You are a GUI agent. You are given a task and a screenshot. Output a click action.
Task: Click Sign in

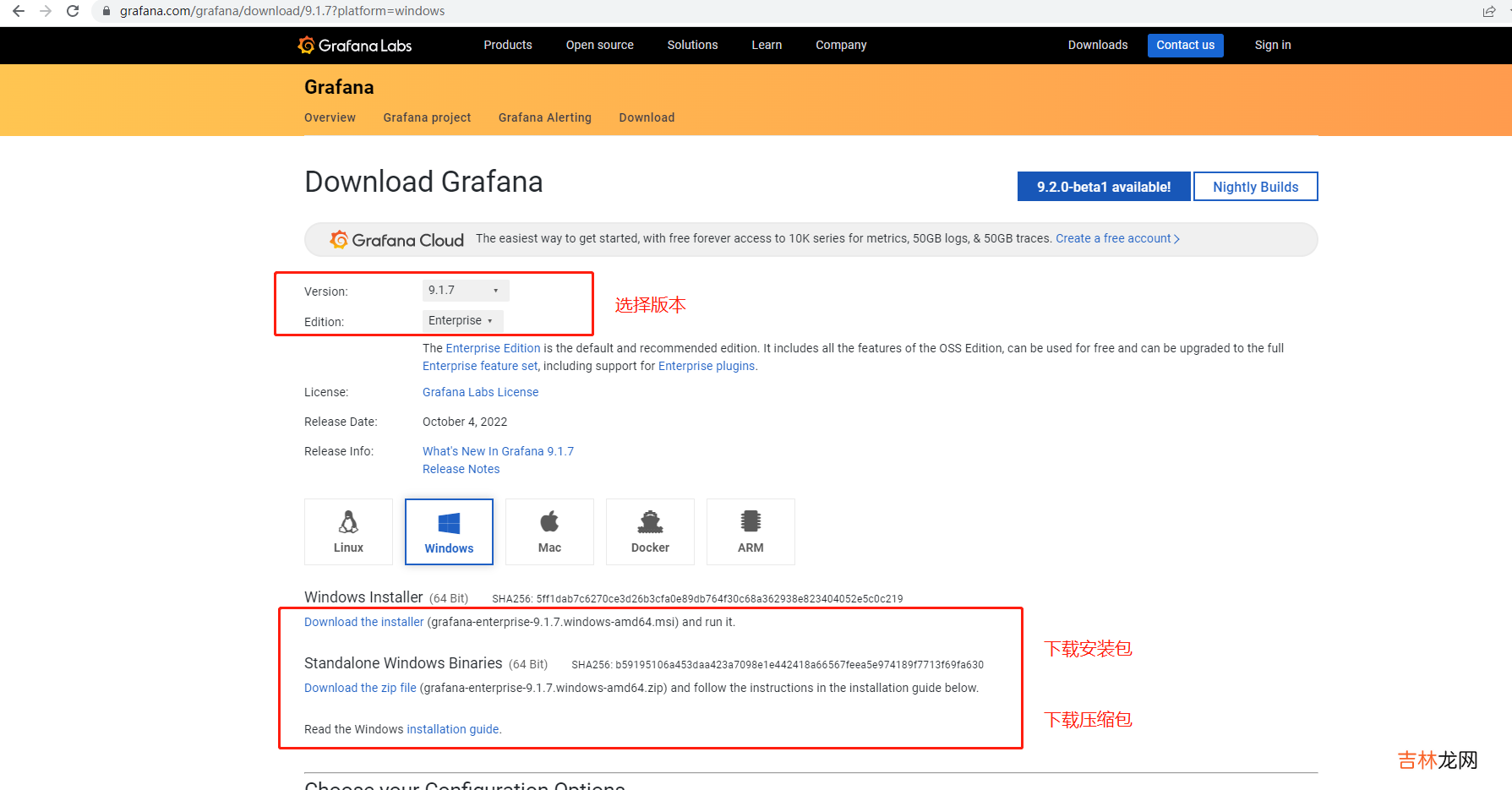(1273, 45)
